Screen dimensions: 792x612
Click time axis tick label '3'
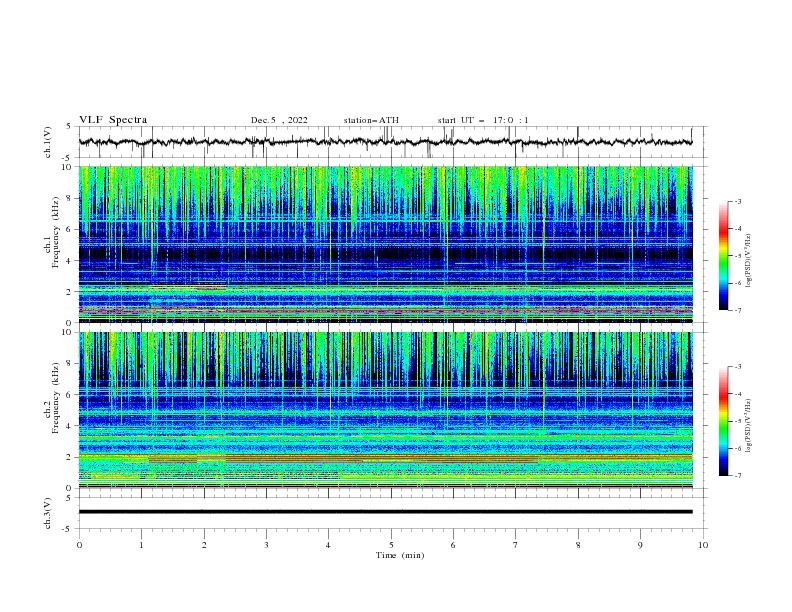266,545
